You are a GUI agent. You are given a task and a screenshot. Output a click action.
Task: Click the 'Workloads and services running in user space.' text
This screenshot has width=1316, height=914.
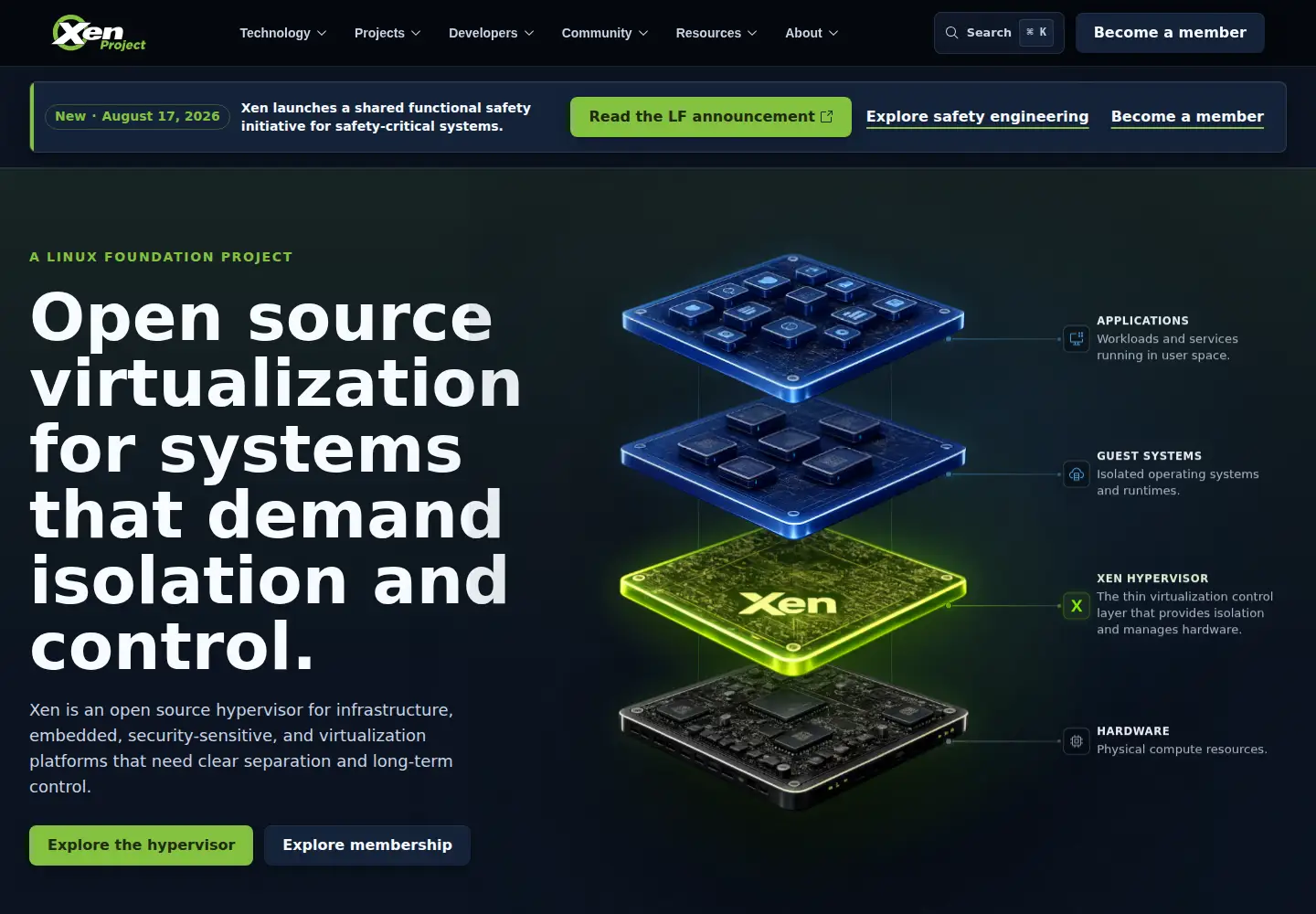[x=1167, y=347]
